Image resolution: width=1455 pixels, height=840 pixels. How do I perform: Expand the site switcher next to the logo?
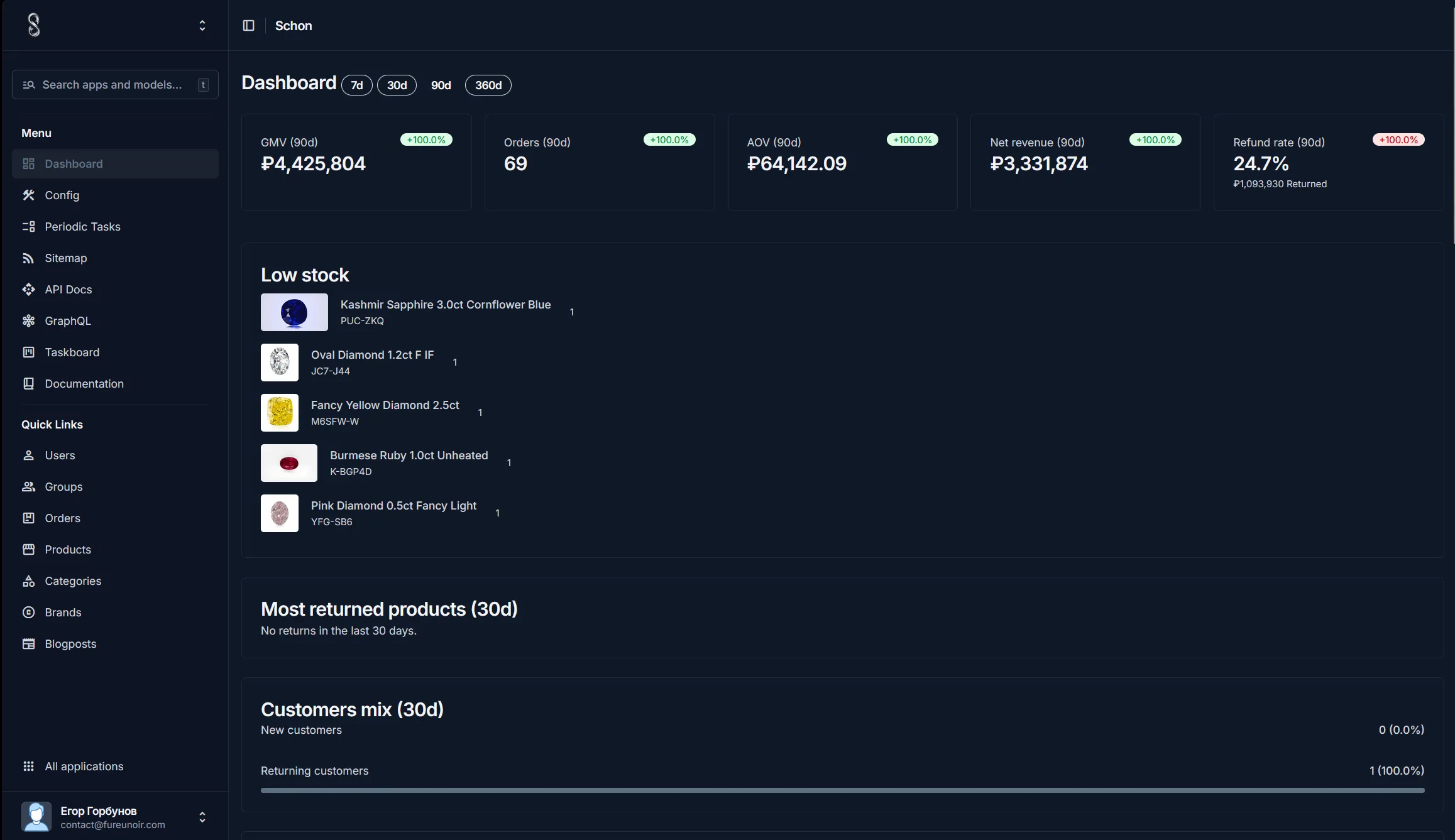pyautogui.click(x=202, y=26)
